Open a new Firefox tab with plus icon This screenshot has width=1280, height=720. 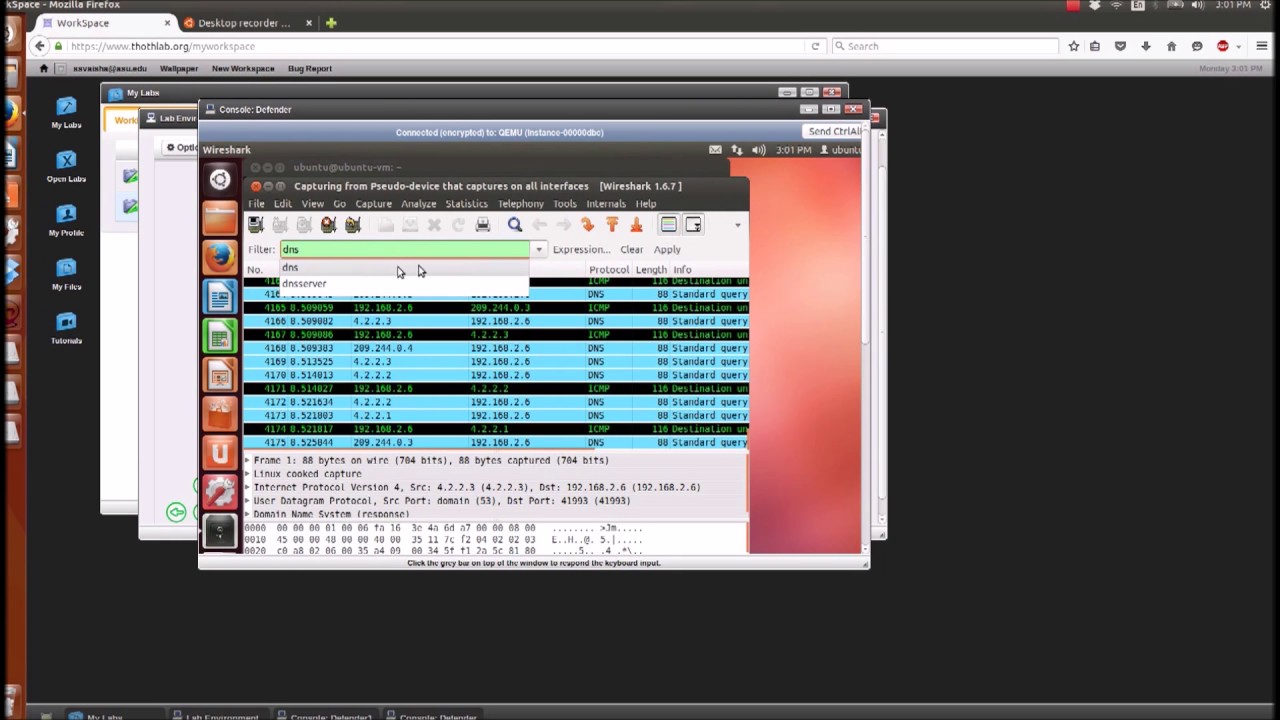(x=331, y=23)
